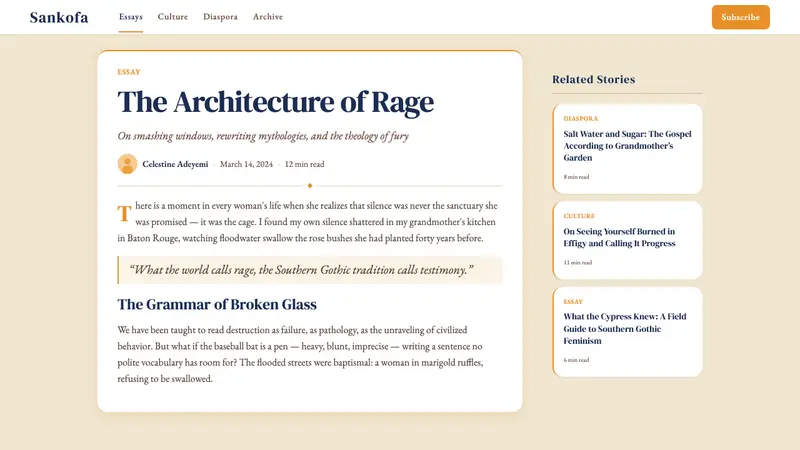Click the March 14, 2024 date
Screen dimensions: 800x450
tap(246, 164)
